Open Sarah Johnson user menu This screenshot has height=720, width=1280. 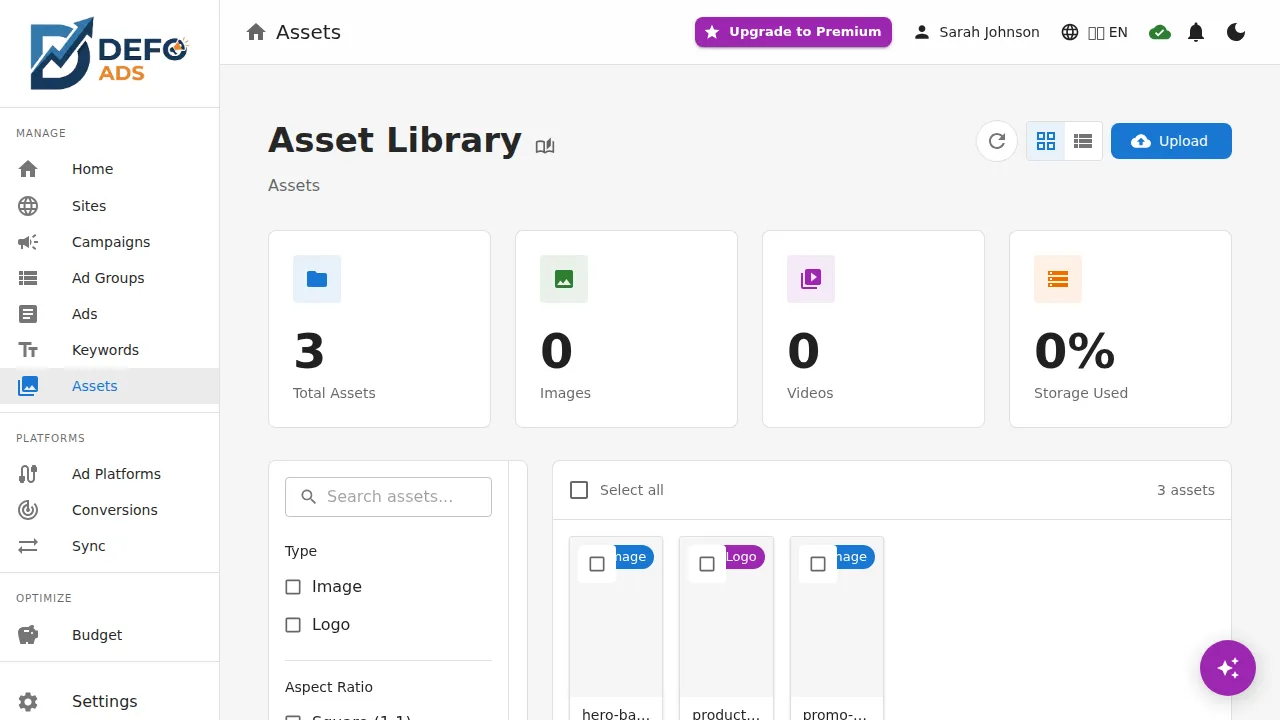(x=976, y=32)
